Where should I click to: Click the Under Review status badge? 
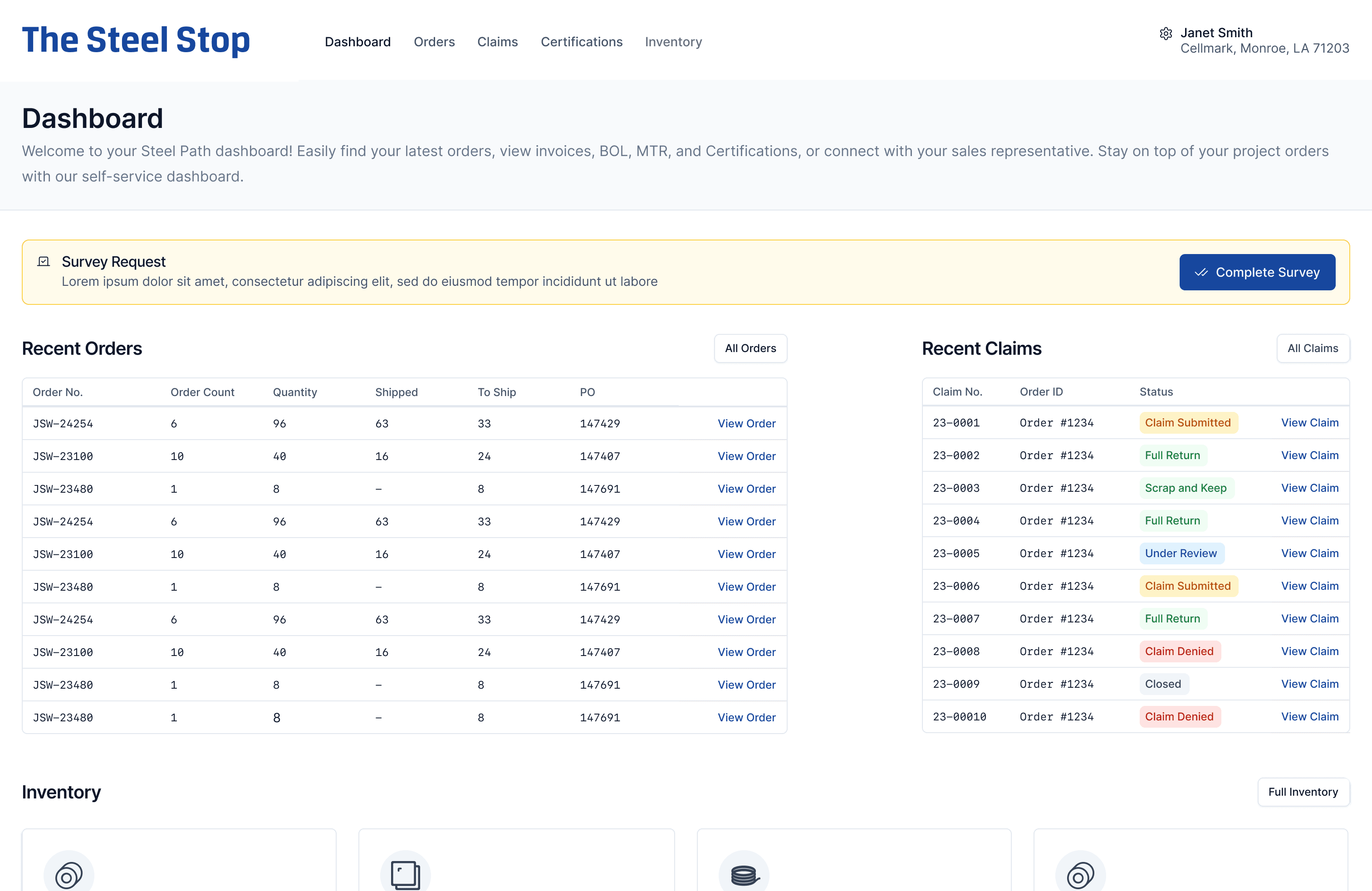tap(1182, 553)
